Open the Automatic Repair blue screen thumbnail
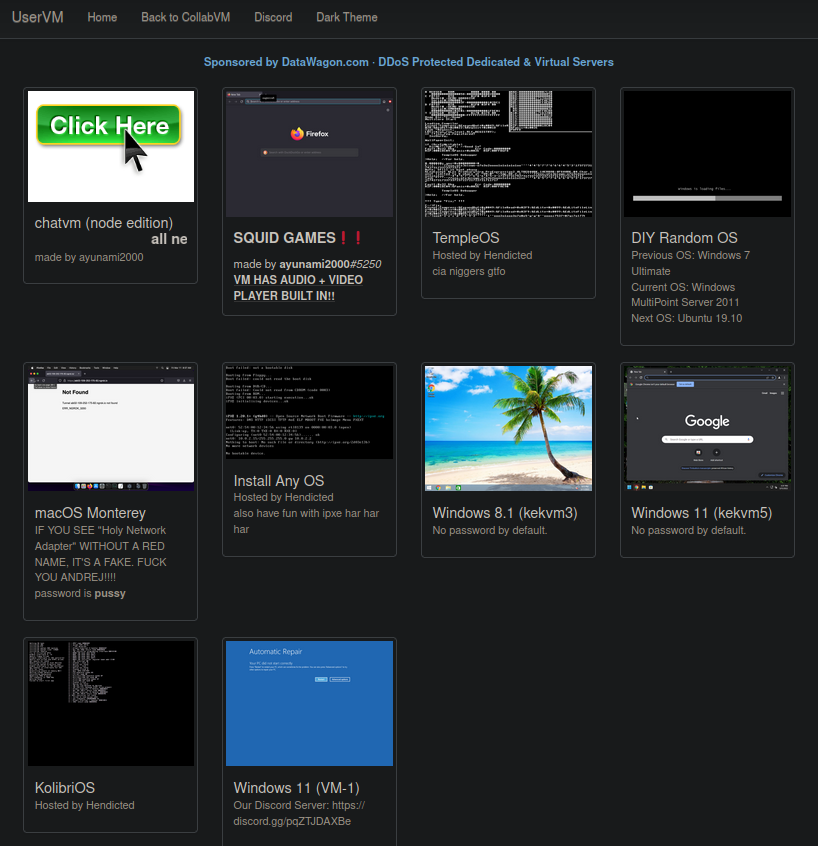Screen dimensions: 818x846 click(x=309, y=703)
